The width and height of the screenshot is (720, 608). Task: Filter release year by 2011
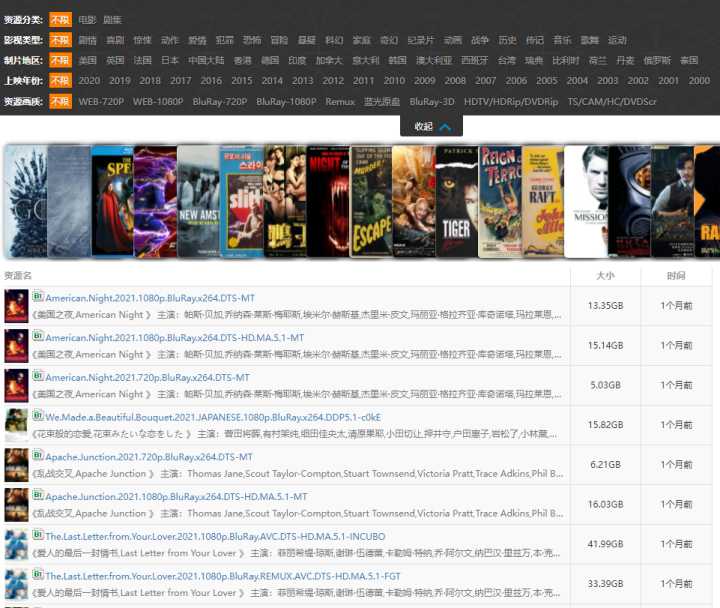pos(364,80)
